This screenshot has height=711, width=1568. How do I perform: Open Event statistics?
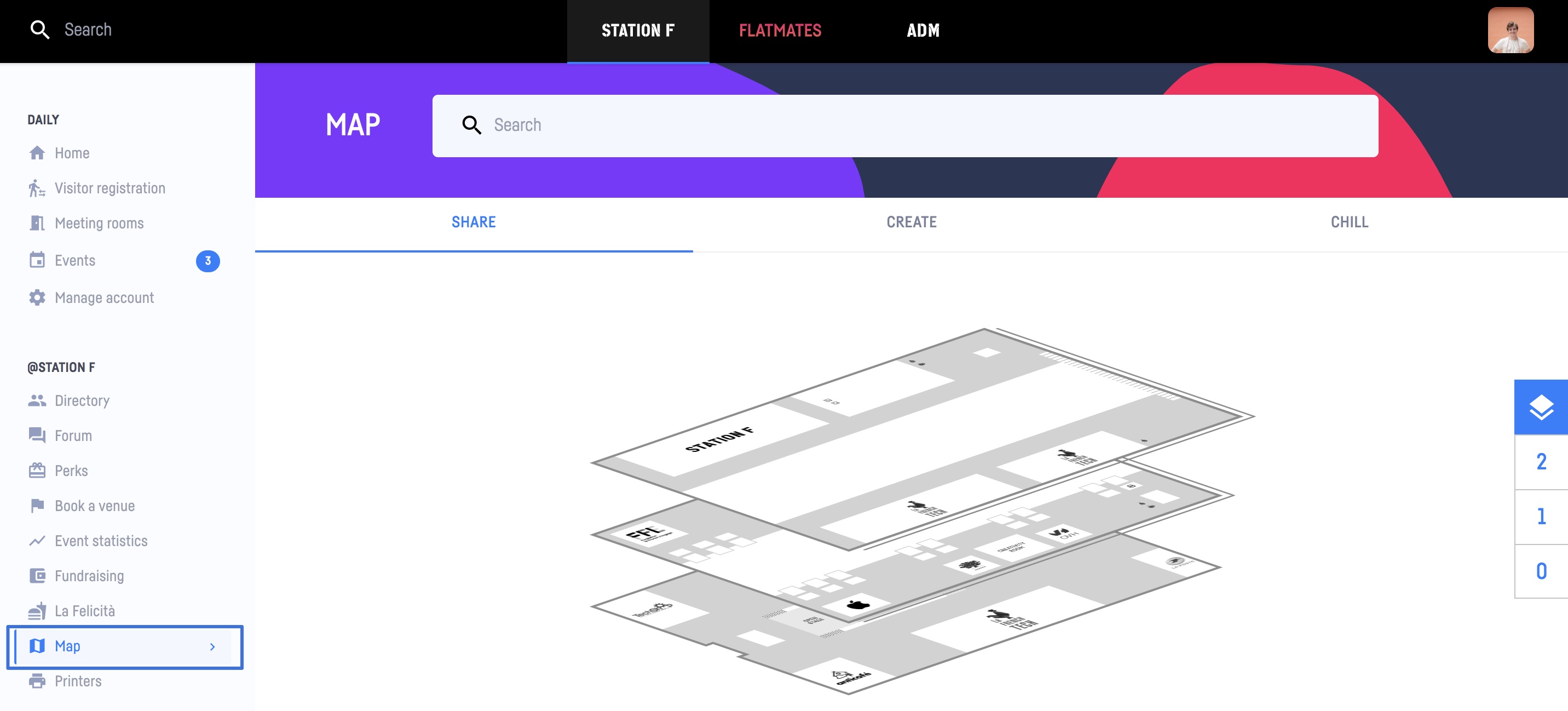[x=101, y=541]
